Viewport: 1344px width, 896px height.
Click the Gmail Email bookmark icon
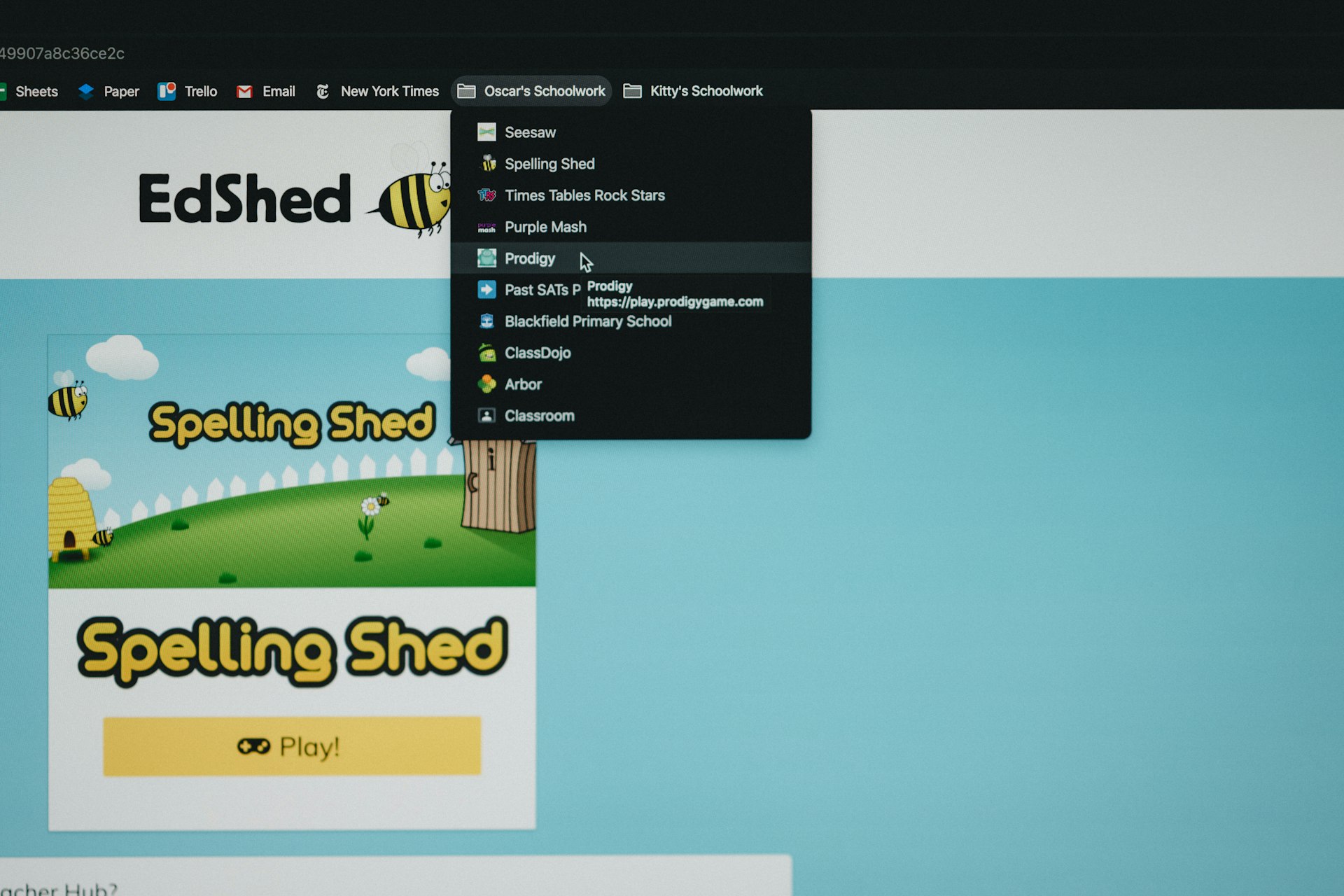244,92
